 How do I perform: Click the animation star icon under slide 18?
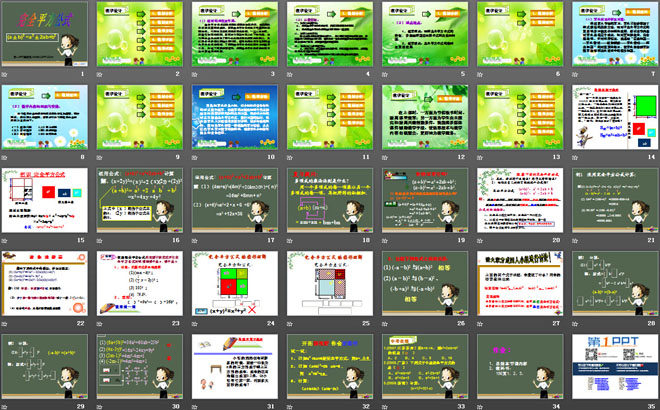[290, 241]
